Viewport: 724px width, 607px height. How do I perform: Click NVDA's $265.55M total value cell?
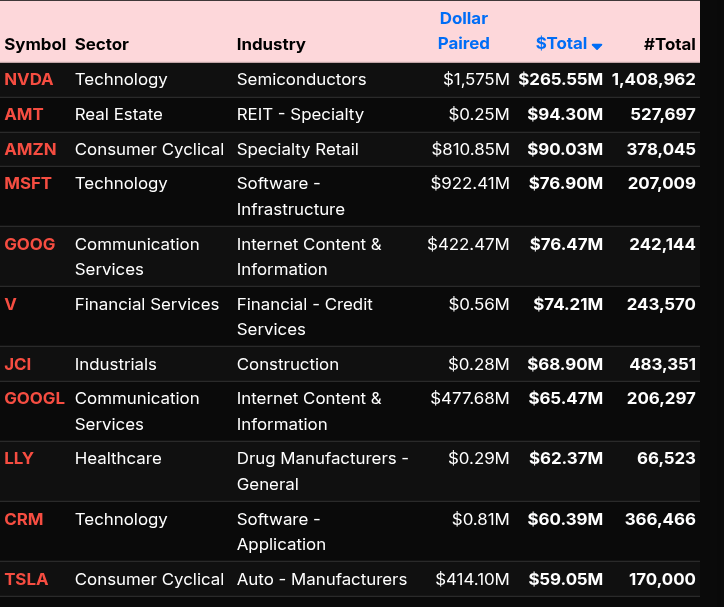tap(560, 79)
